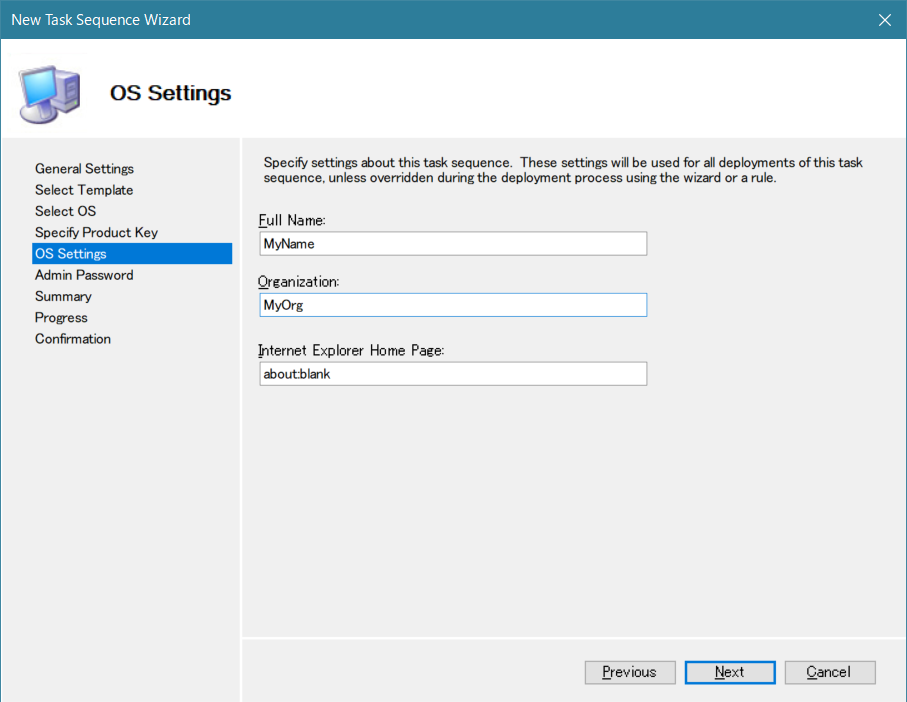The image size is (907, 702).
Task: Focus the Organization field containing MyOrg
Action: click(x=452, y=305)
